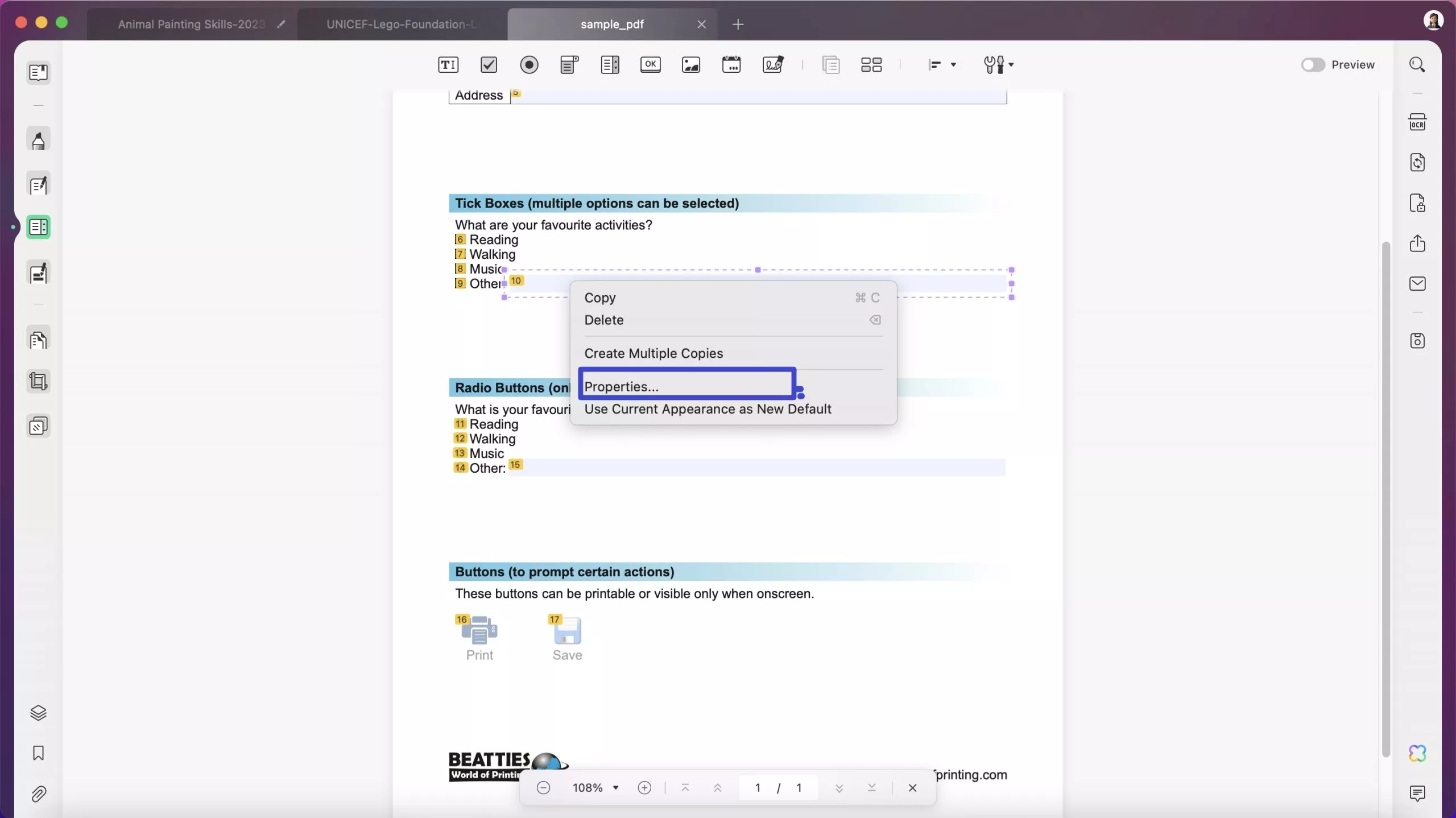Image resolution: width=1456 pixels, height=818 pixels.
Task: Open the alignment options dropdown in the toolbar
Action: (x=953, y=64)
